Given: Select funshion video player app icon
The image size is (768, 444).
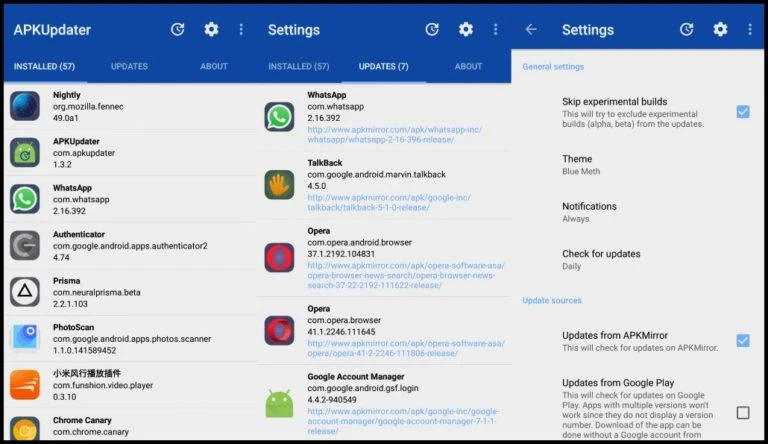Looking at the screenshot, I should [x=24, y=385].
